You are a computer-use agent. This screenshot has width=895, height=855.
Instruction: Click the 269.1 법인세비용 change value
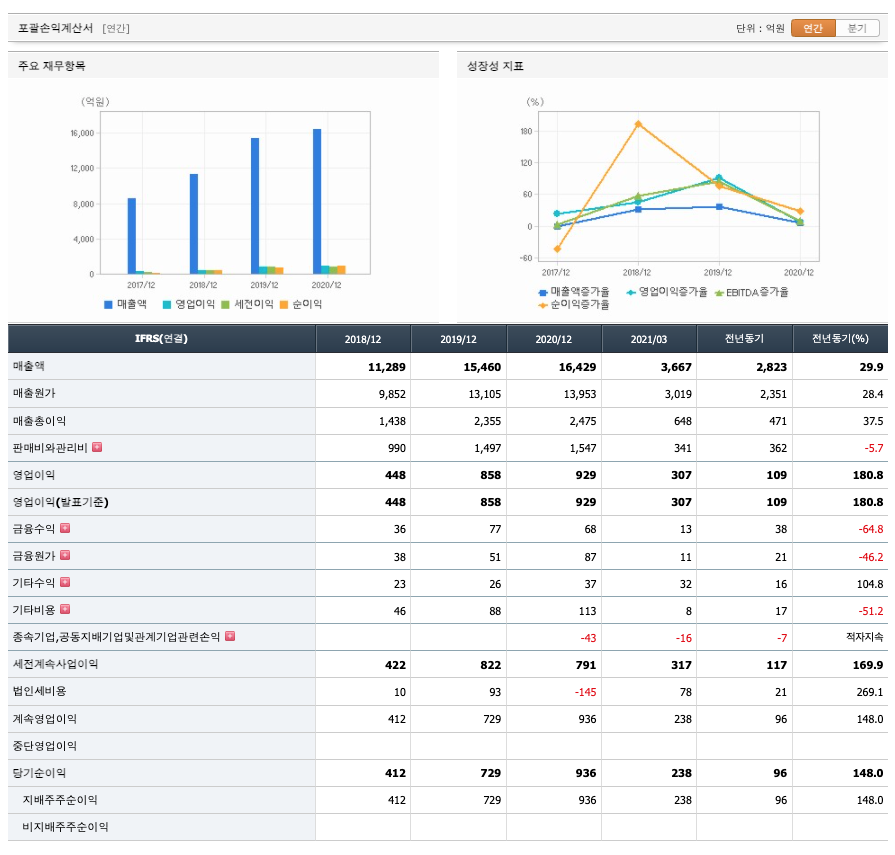click(x=869, y=692)
